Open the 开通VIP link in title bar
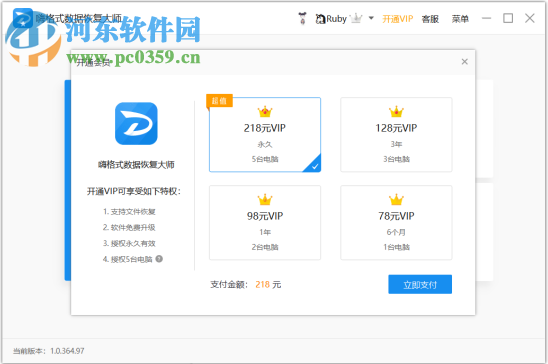The height and width of the screenshot is (364, 548). [398, 19]
